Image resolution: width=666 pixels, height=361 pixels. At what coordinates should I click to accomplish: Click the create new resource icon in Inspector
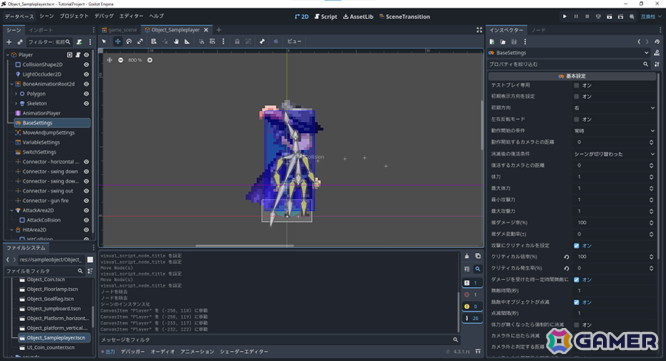(x=492, y=42)
